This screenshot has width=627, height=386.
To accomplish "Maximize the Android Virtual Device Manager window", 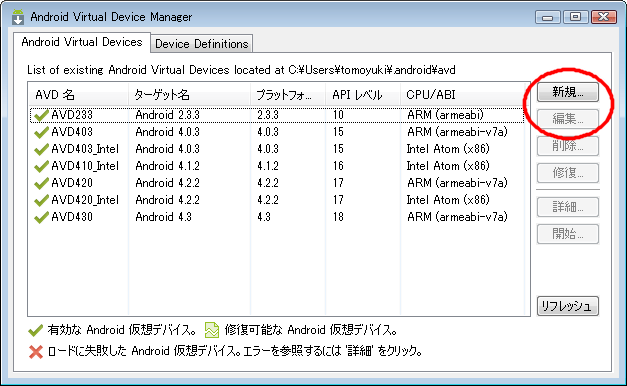I will point(575,17).
